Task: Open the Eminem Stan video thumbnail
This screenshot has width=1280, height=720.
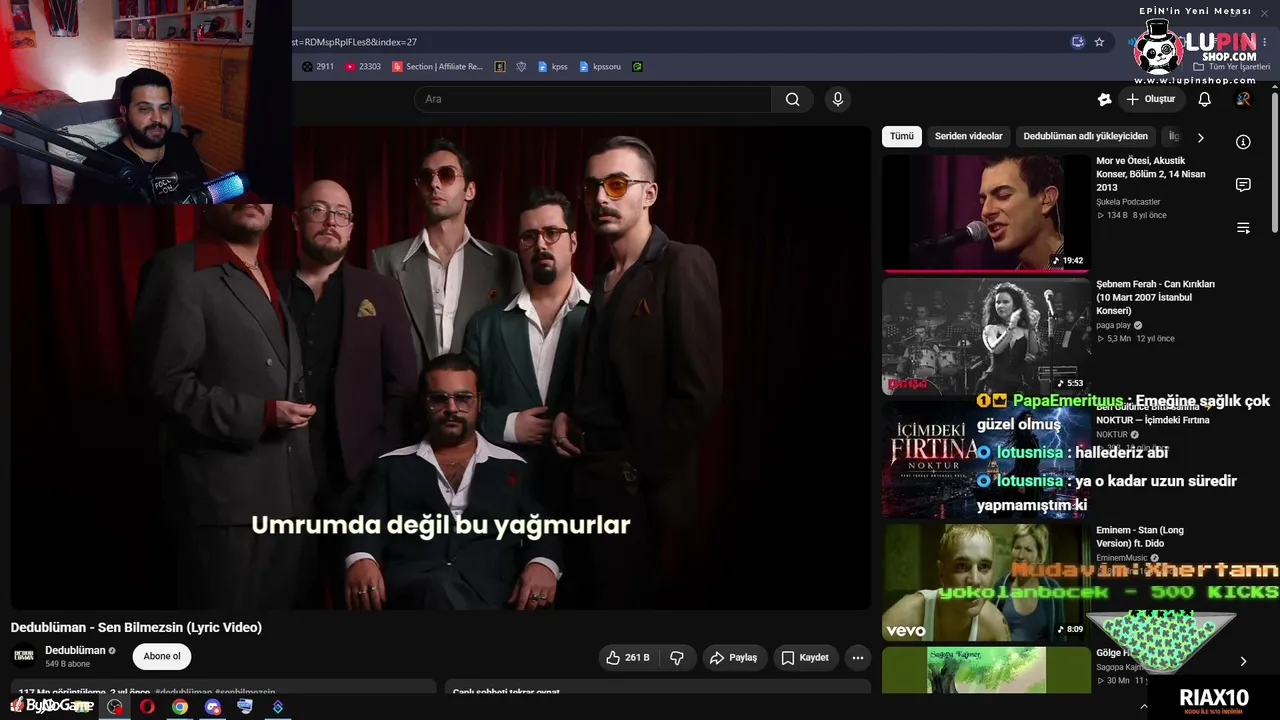Action: (x=986, y=582)
